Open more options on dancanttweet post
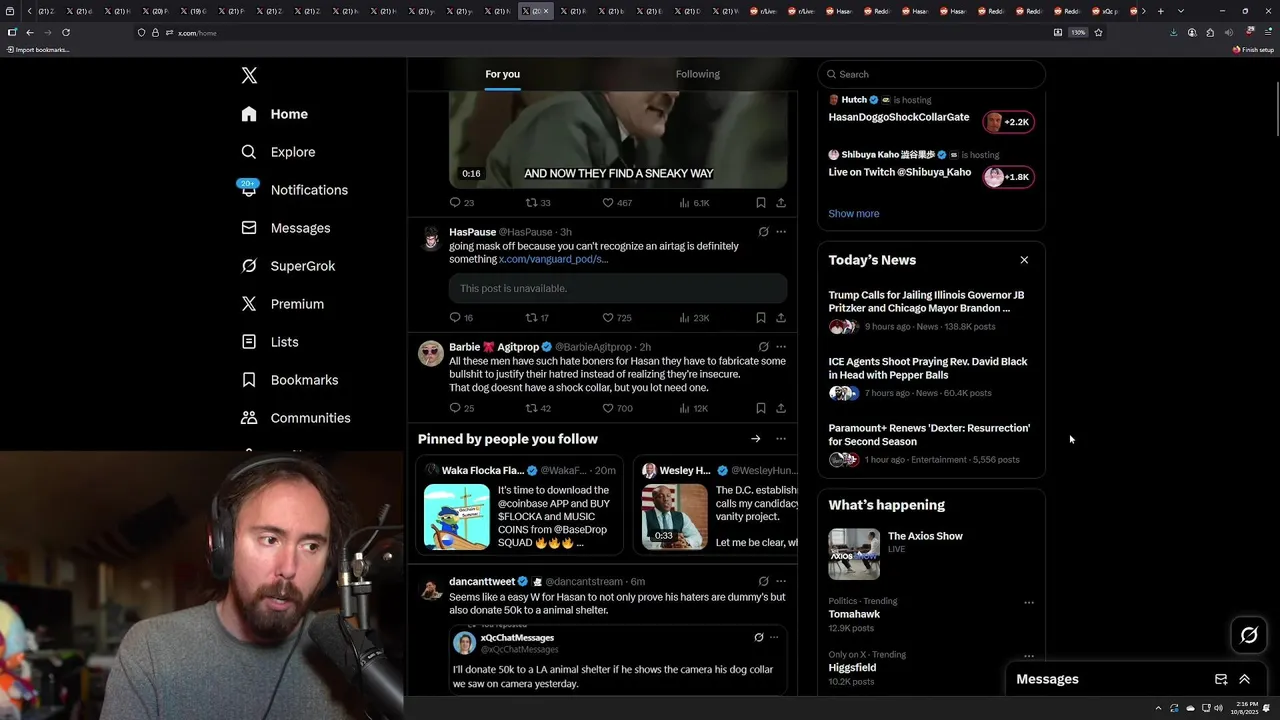1280x720 pixels. click(781, 581)
